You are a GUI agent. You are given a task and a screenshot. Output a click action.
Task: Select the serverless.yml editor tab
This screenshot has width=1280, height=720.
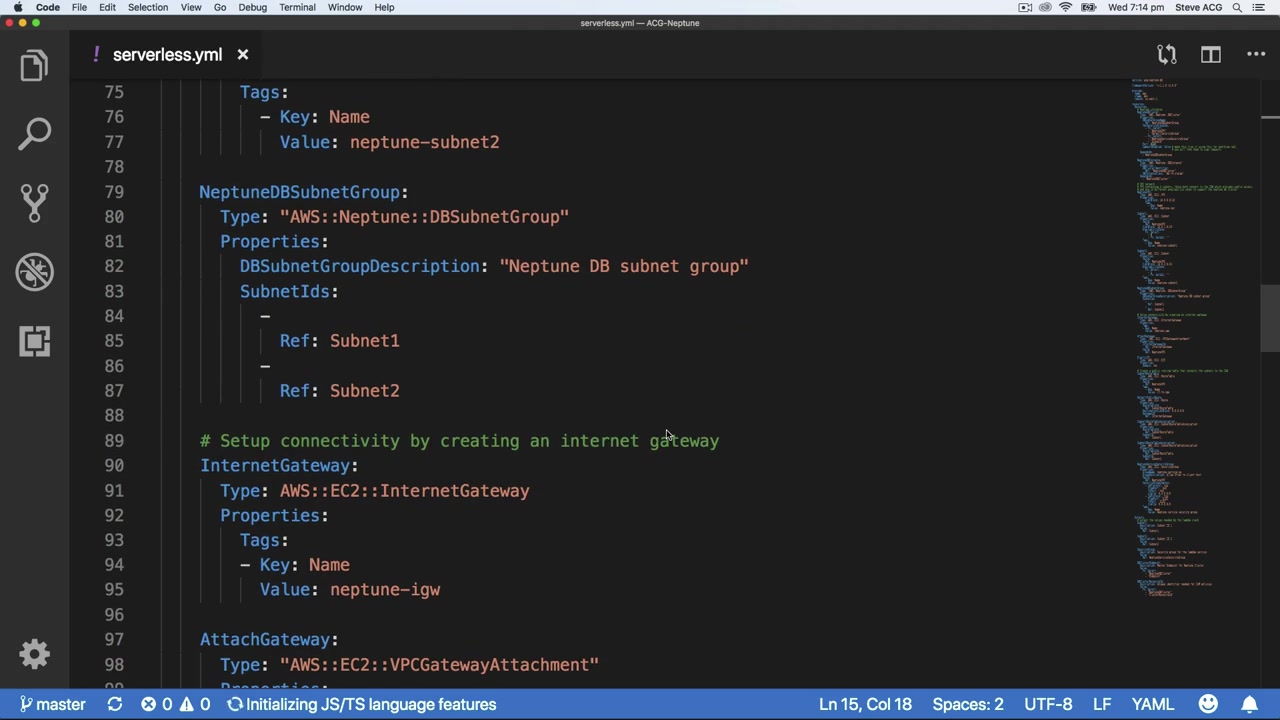[166, 55]
